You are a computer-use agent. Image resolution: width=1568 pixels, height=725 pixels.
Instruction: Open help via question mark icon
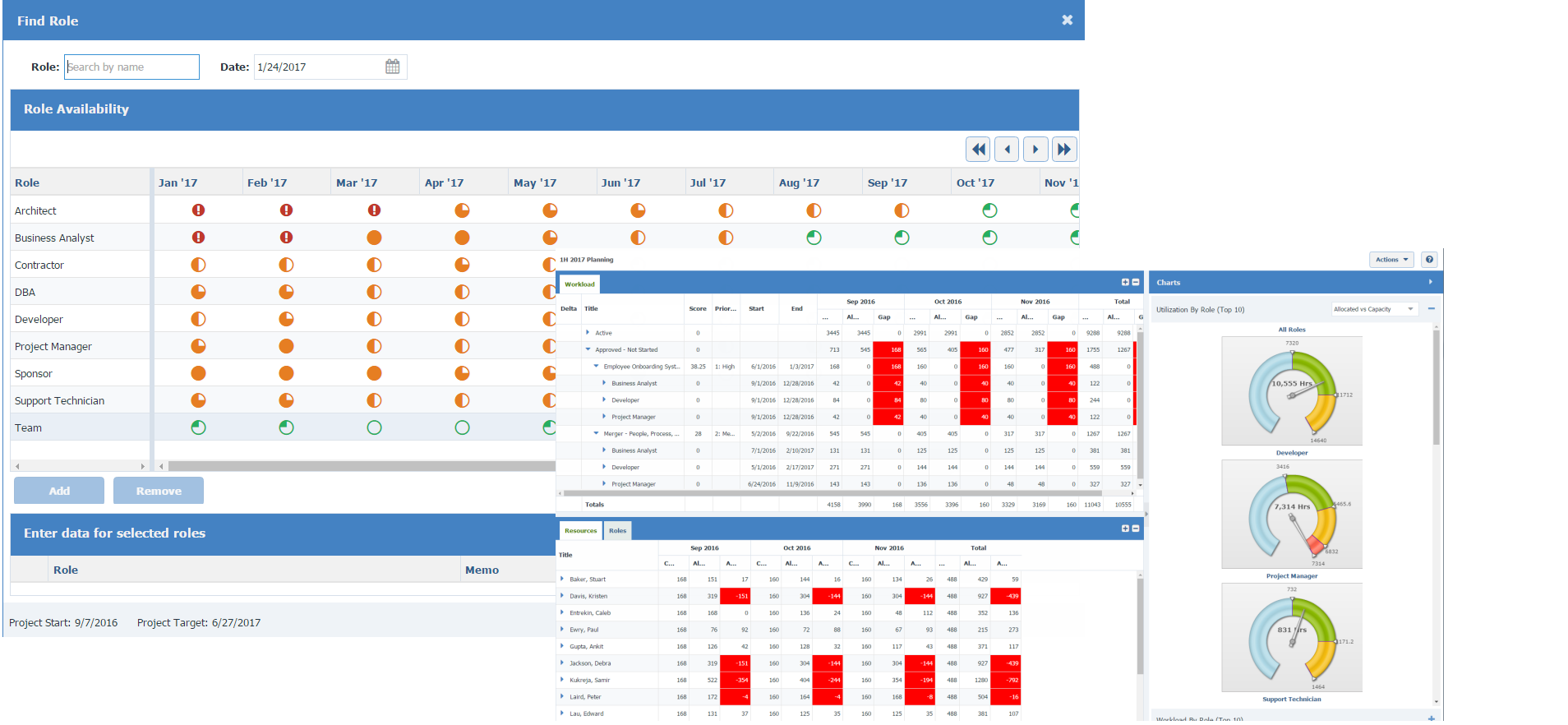click(x=1430, y=260)
